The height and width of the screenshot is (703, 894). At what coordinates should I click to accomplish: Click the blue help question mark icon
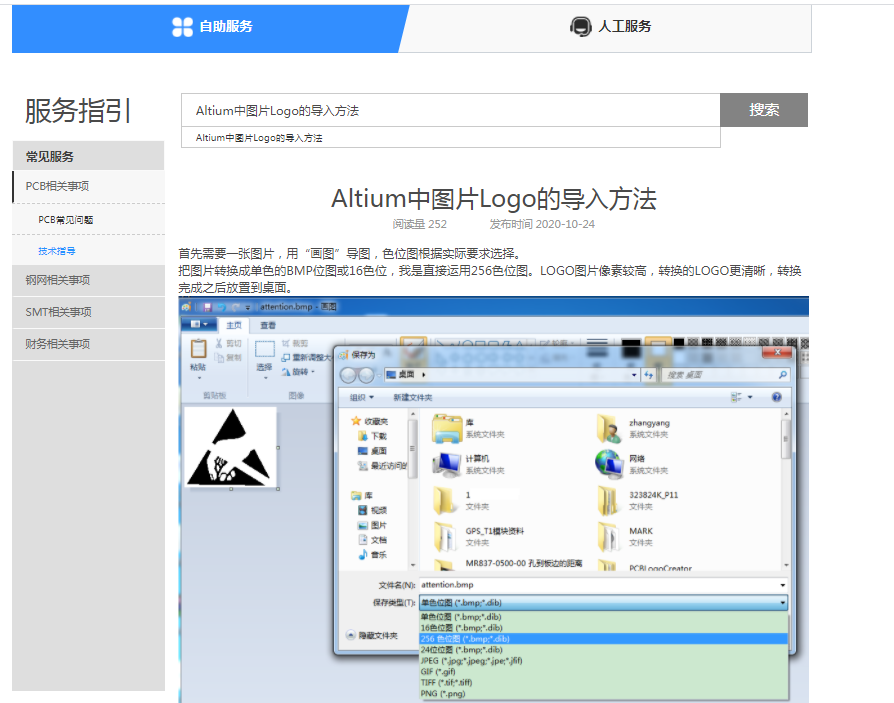776,397
